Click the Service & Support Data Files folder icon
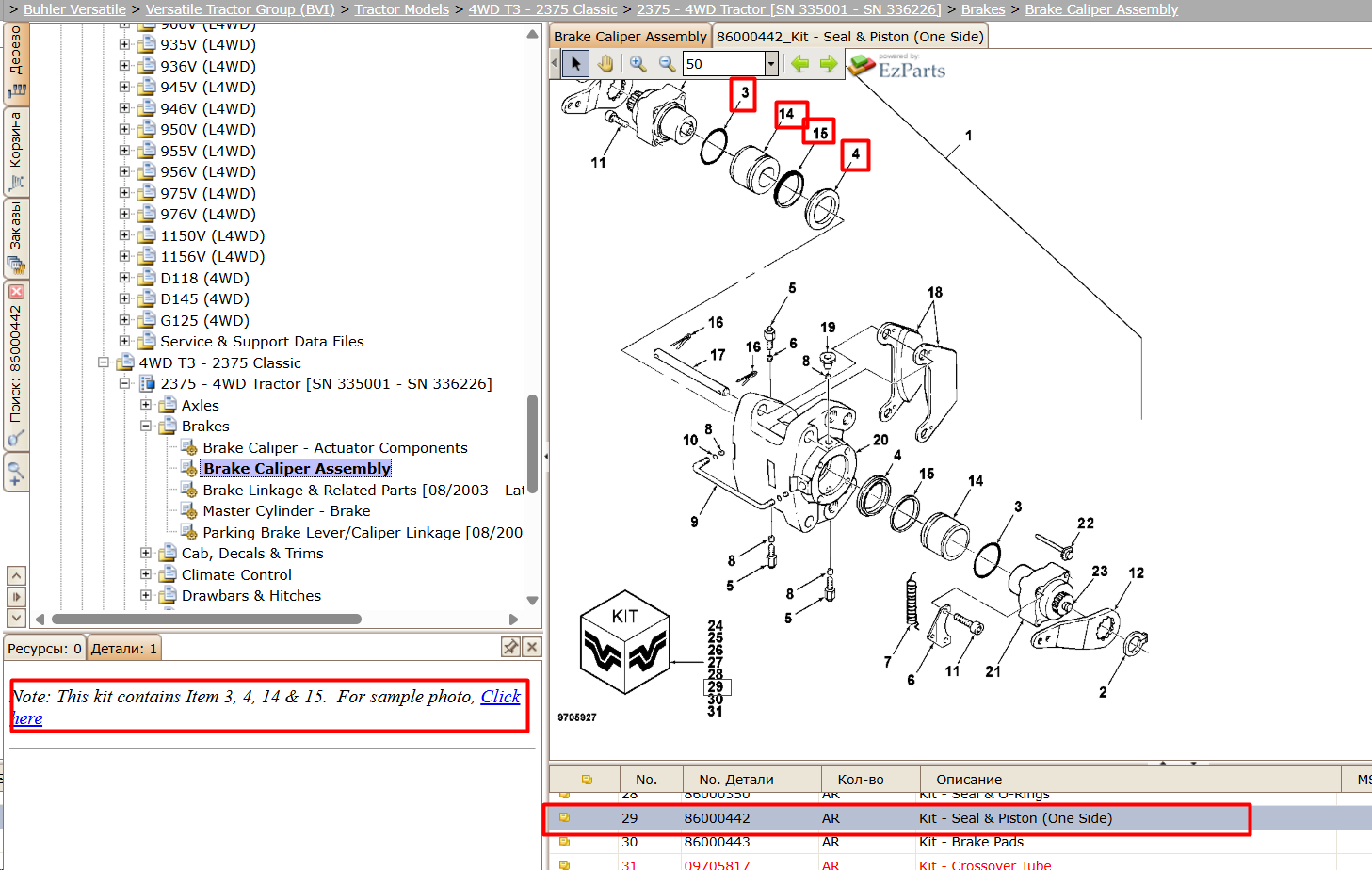The width and height of the screenshot is (1372, 870). [146, 341]
